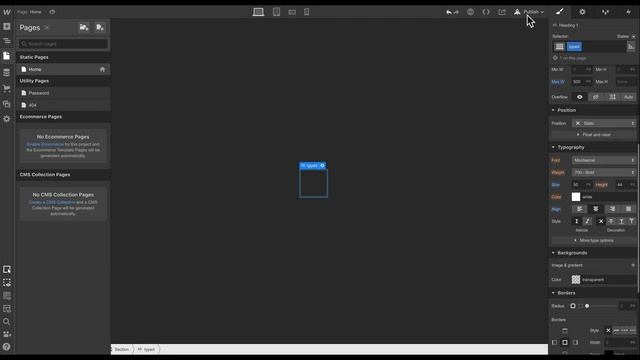Switch to Tablet breakpoint view
This screenshot has height=360, width=640.
pos(276,12)
